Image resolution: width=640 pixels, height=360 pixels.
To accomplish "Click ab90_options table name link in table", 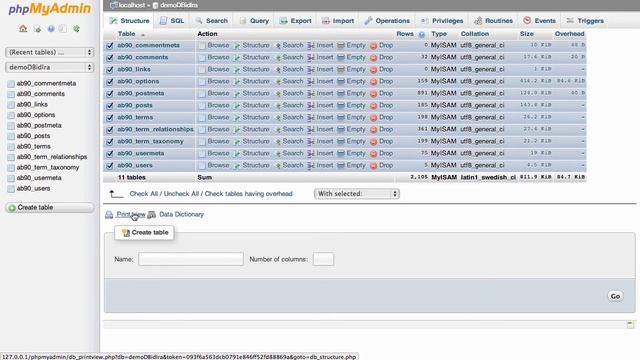I will (x=138, y=81).
